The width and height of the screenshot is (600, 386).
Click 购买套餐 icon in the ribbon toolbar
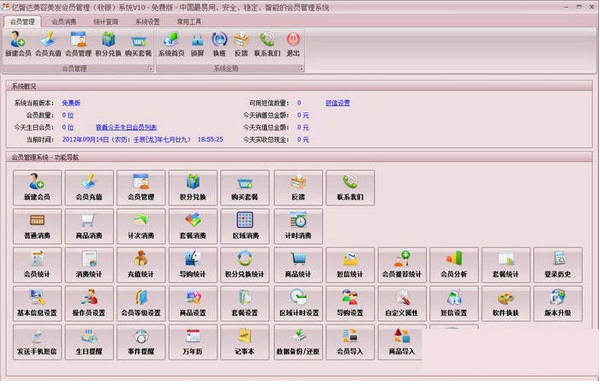138,44
